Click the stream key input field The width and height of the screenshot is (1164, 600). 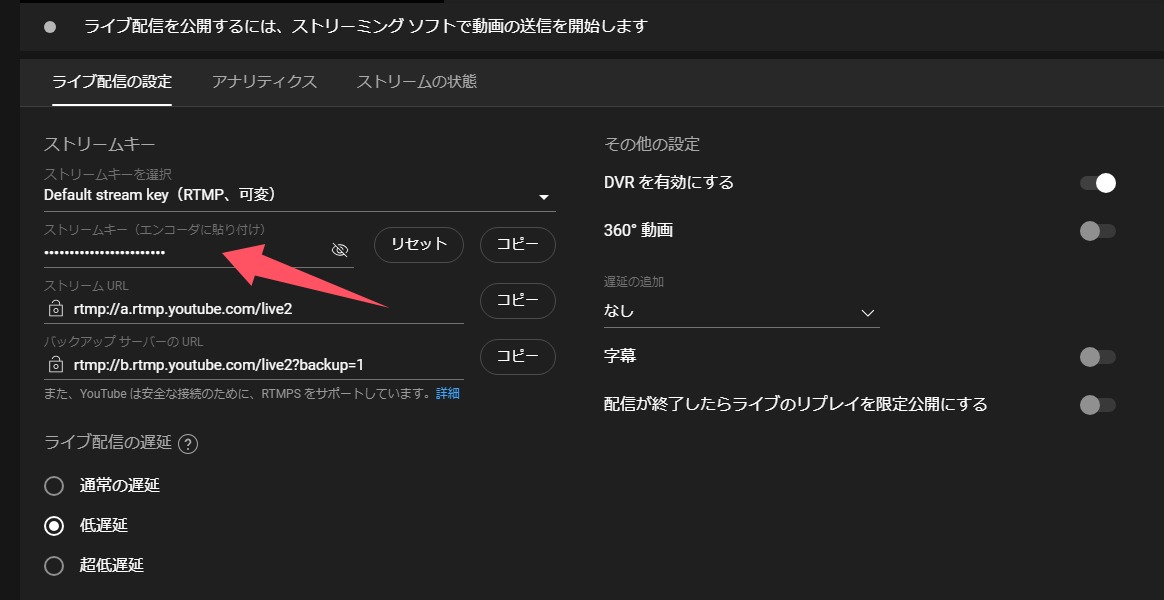(150, 249)
